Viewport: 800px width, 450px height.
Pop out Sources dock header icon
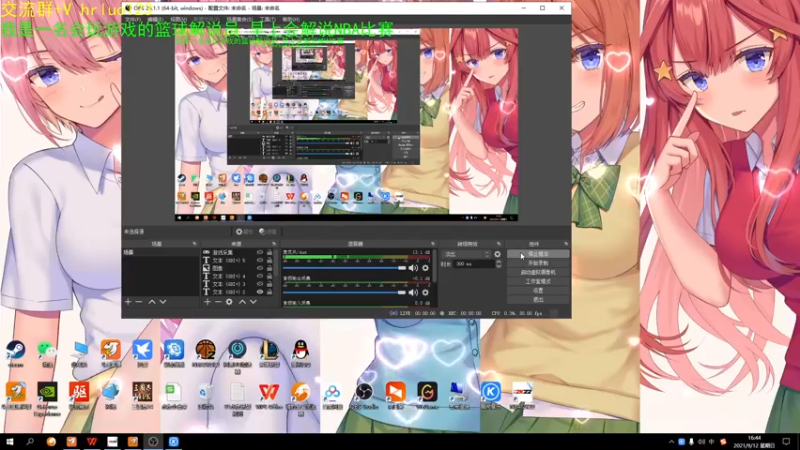pos(274,244)
